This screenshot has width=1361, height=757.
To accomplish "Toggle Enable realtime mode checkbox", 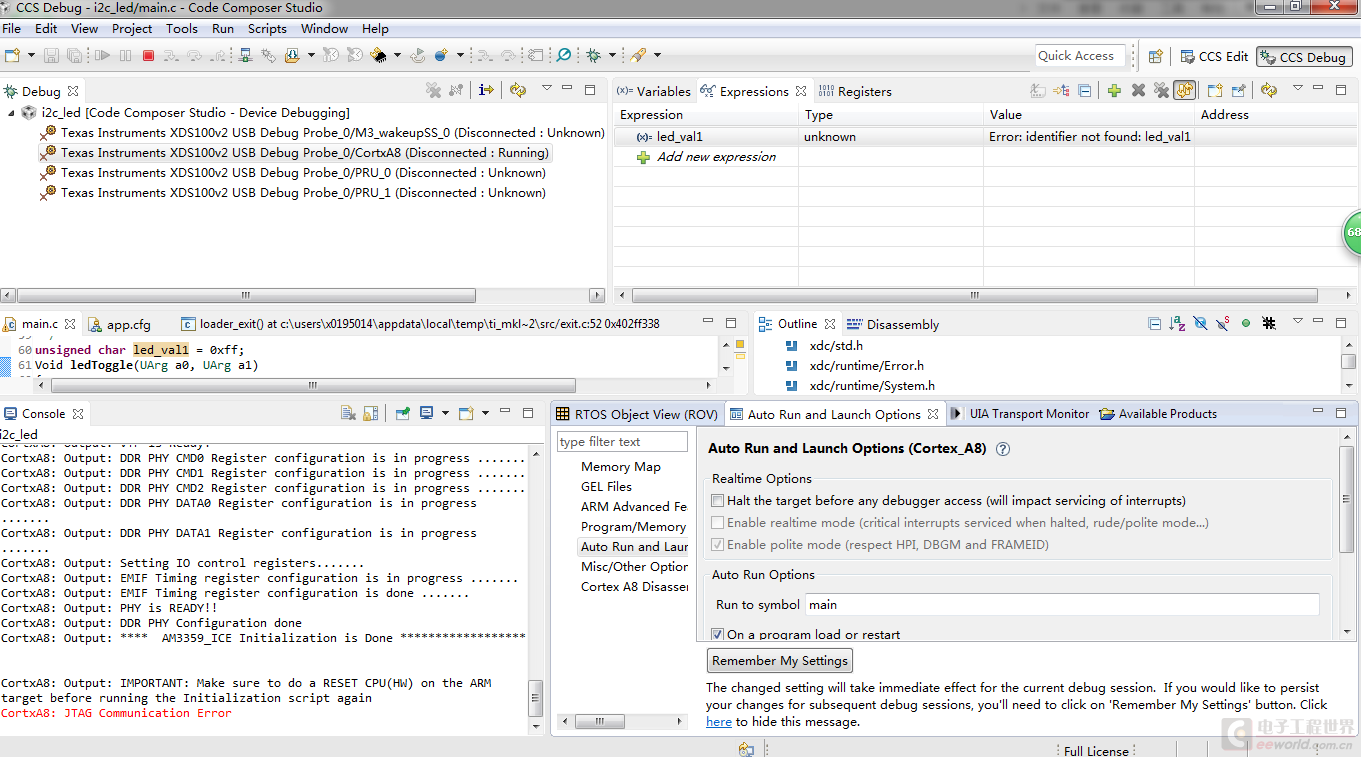I will 718,523.
